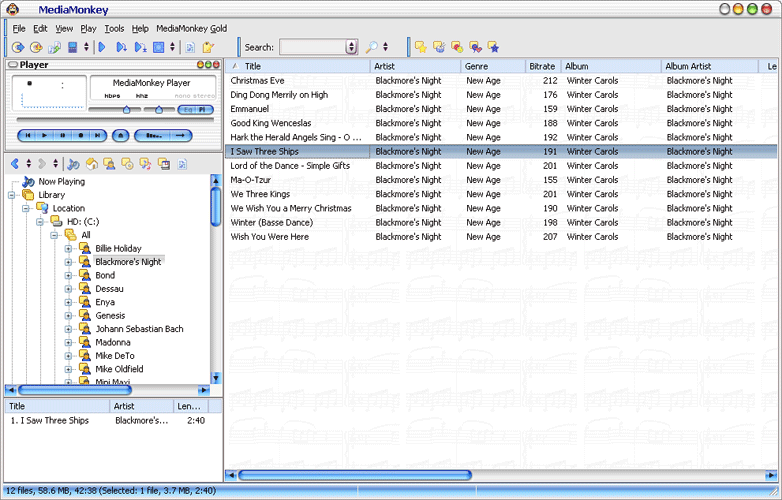782x500 pixels.
Task: Collapse the Library tree node
Action: [x=13, y=195]
